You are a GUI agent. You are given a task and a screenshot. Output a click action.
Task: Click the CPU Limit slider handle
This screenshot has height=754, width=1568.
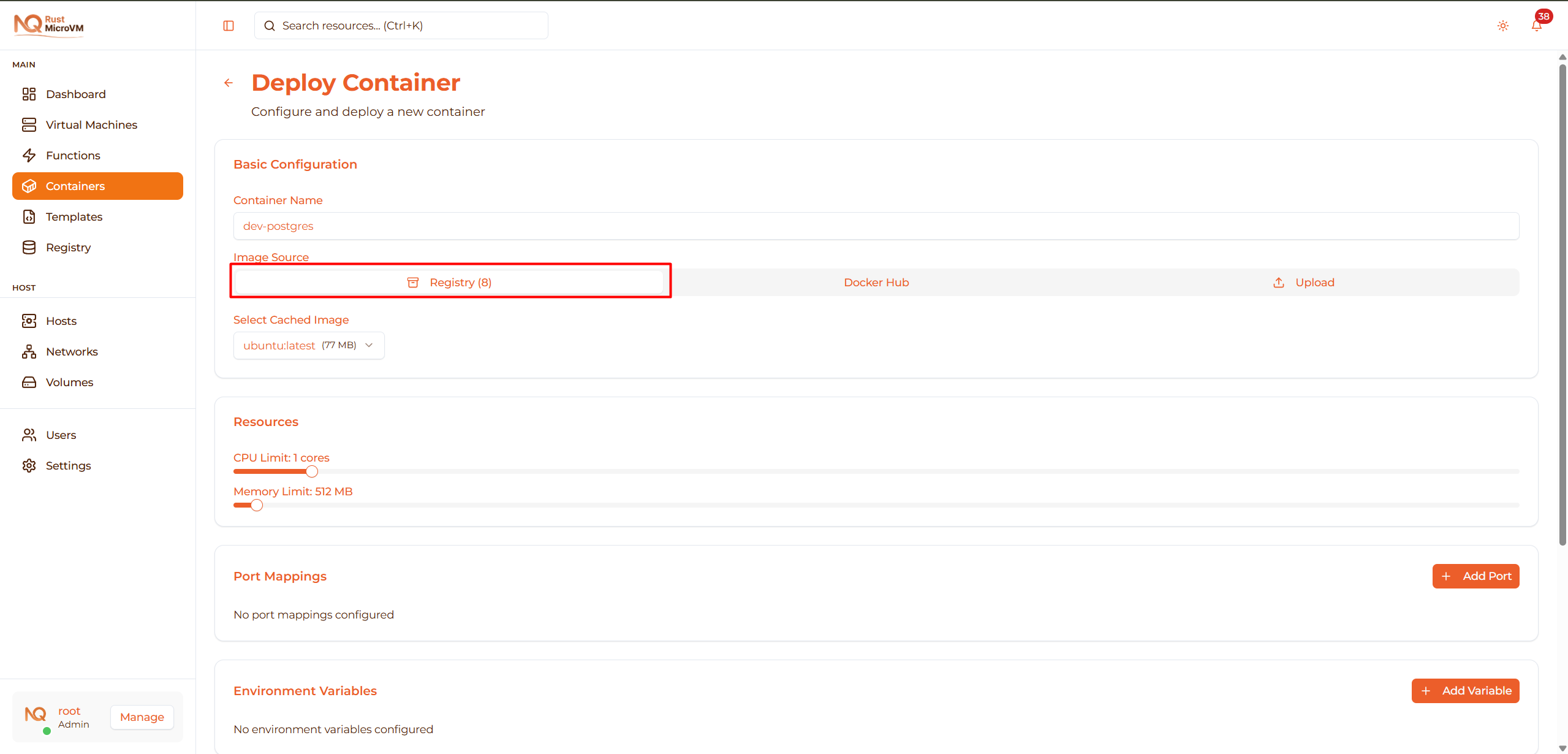pyautogui.click(x=312, y=471)
